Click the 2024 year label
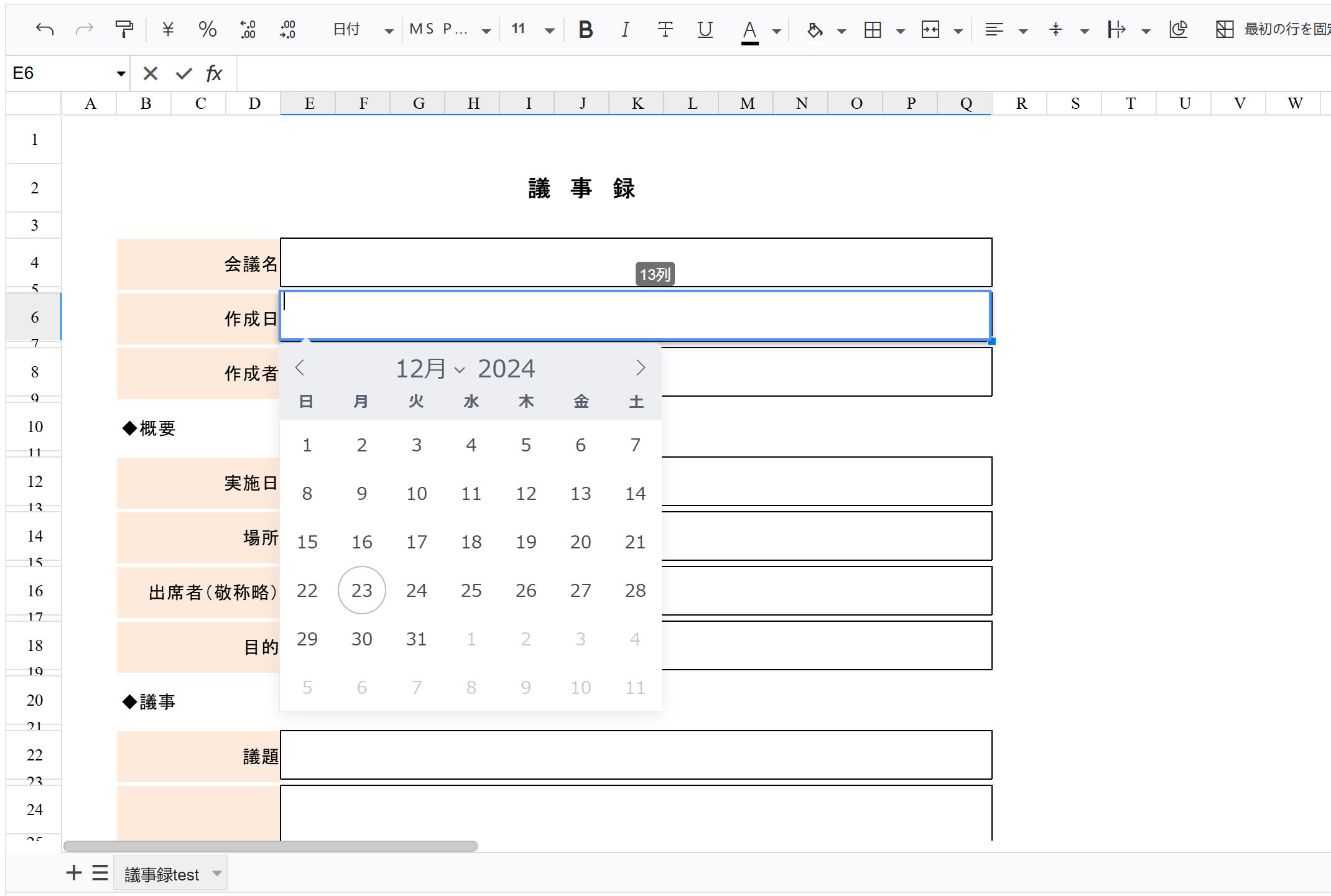This screenshot has width=1331, height=896. point(506,369)
